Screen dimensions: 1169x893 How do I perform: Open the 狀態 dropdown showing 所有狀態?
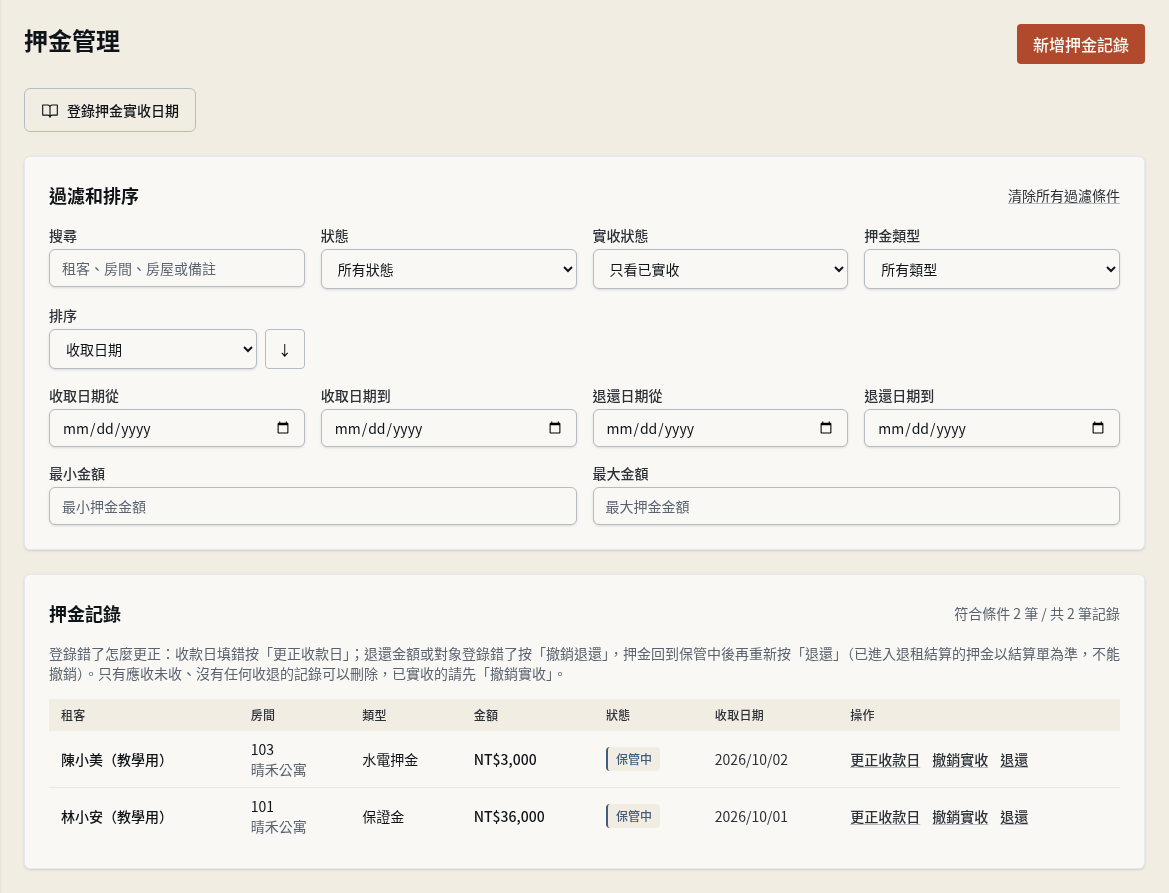448,269
